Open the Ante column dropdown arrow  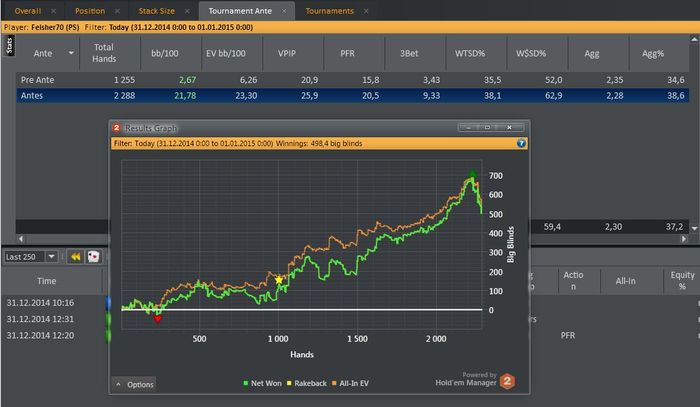[x=71, y=53]
